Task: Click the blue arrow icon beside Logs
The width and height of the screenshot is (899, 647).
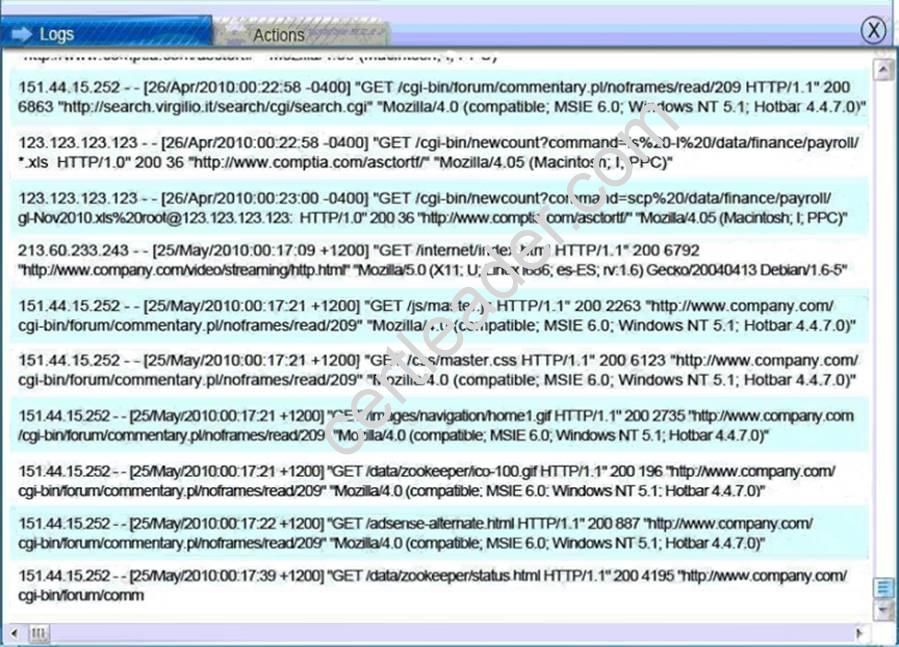Action: 20,33
